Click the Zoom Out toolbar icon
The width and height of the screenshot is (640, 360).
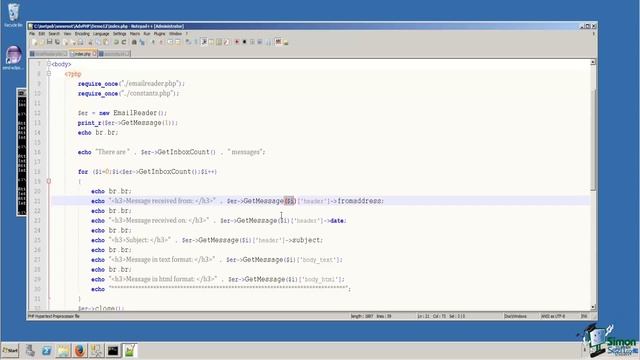161,42
